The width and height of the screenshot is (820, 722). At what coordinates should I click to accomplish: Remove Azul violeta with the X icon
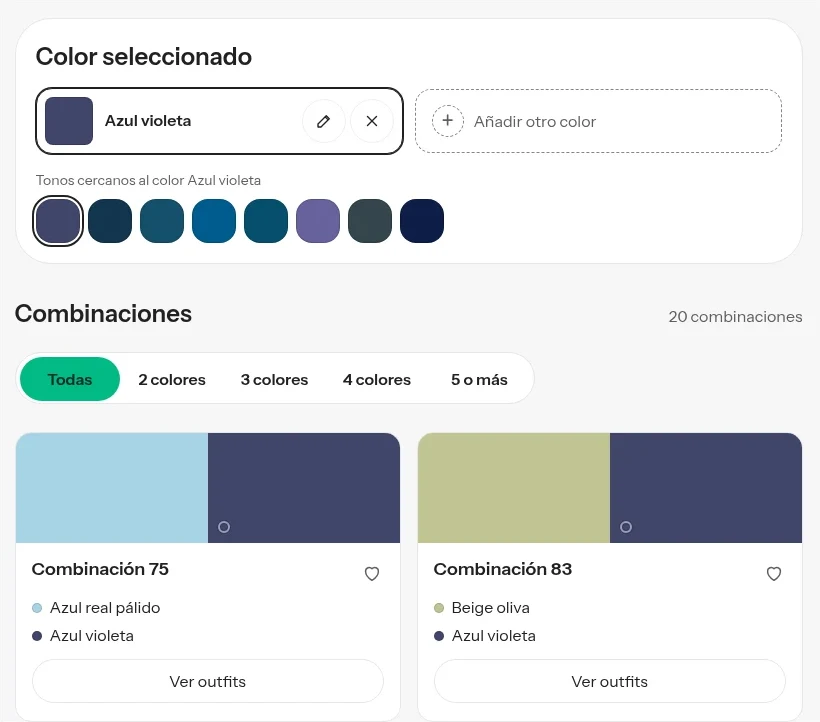pos(372,121)
